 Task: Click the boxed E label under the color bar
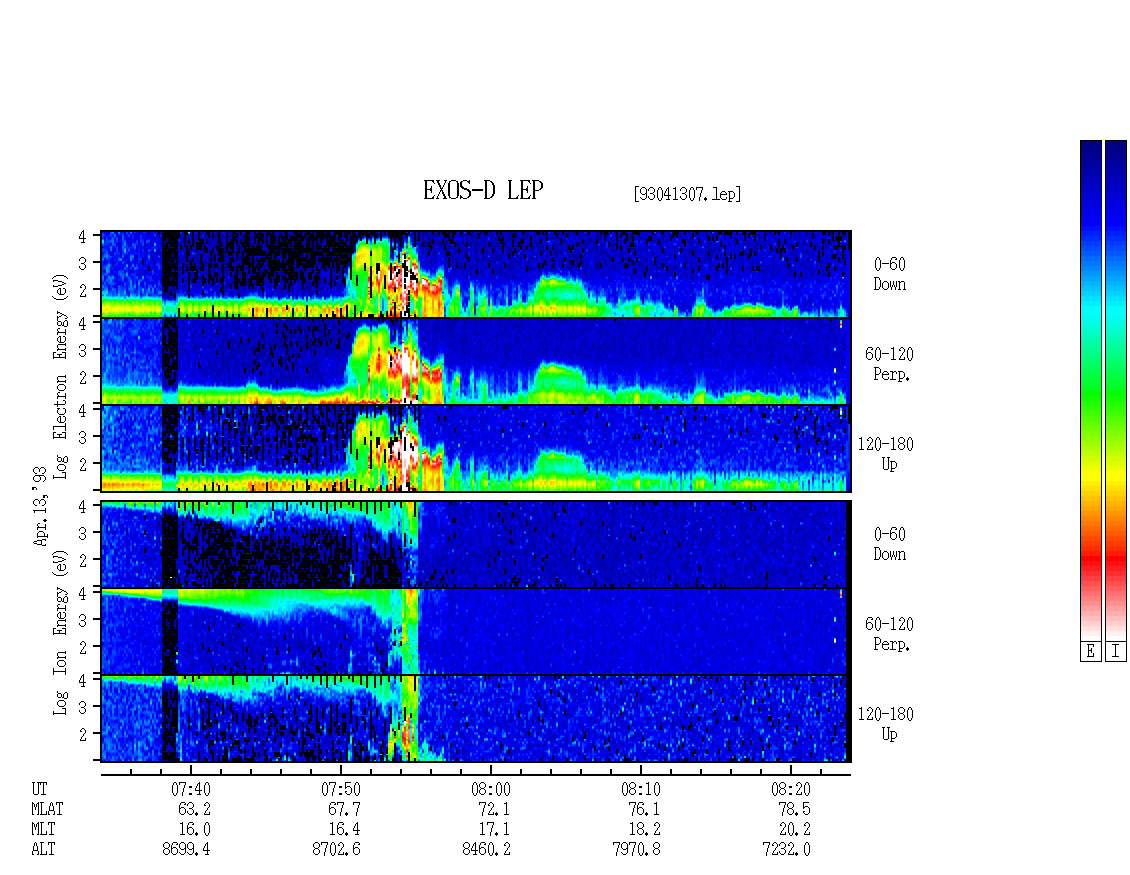[1090, 652]
